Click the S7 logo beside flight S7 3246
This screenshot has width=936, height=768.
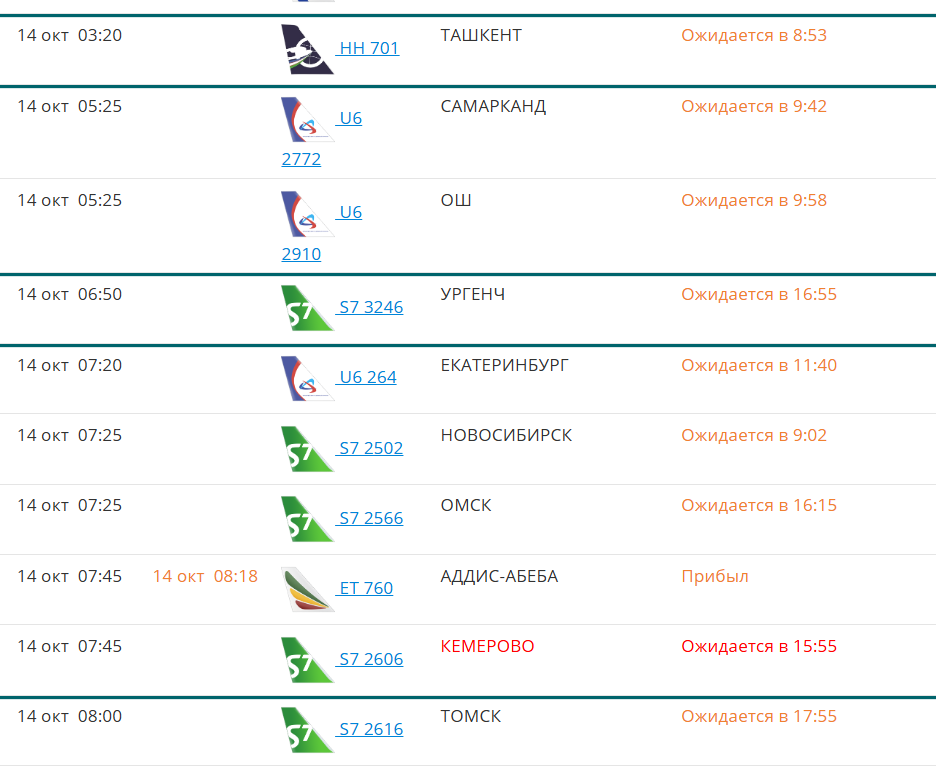click(x=307, y=308)
